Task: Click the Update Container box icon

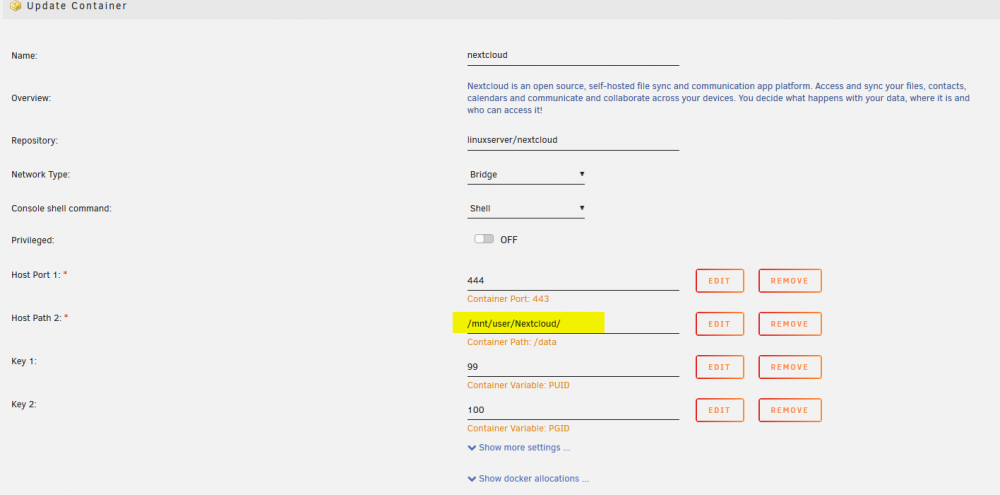Action: click(x=16, y=6)
